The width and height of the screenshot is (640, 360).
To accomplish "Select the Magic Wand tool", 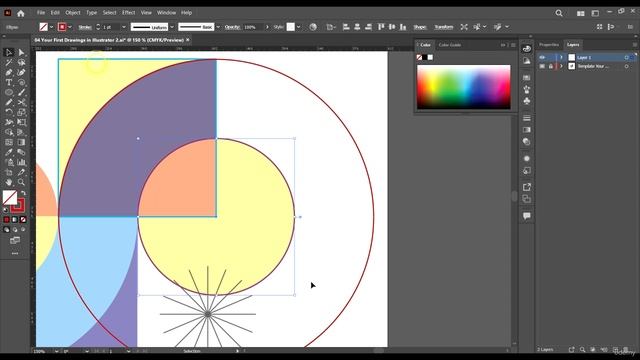I will (9, 62).
